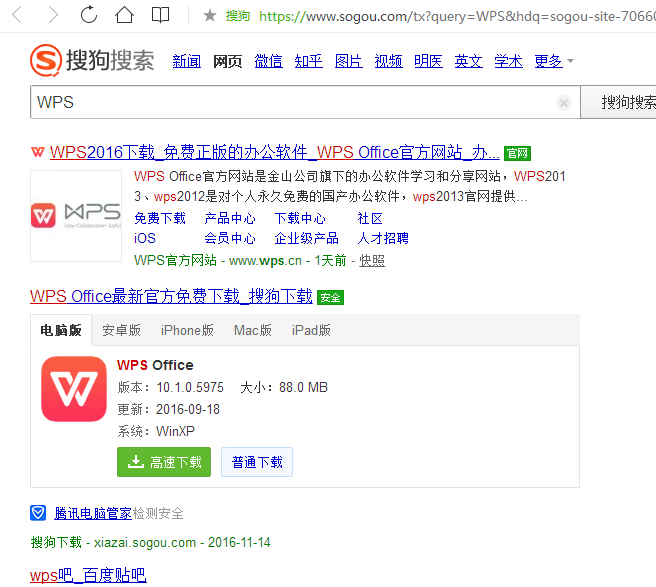
Task: Open the 学术 search category
Action: click(x=508, y=61)
